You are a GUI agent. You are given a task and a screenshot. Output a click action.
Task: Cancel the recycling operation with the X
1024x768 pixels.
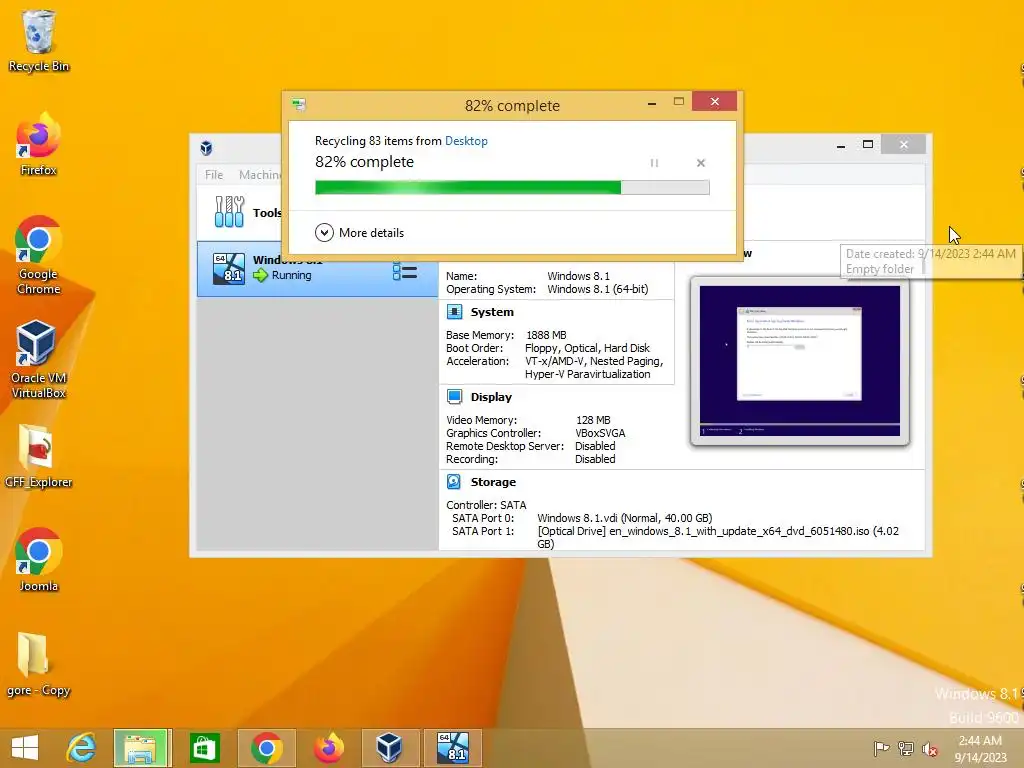pyautogui.click(x=701, y=163)
